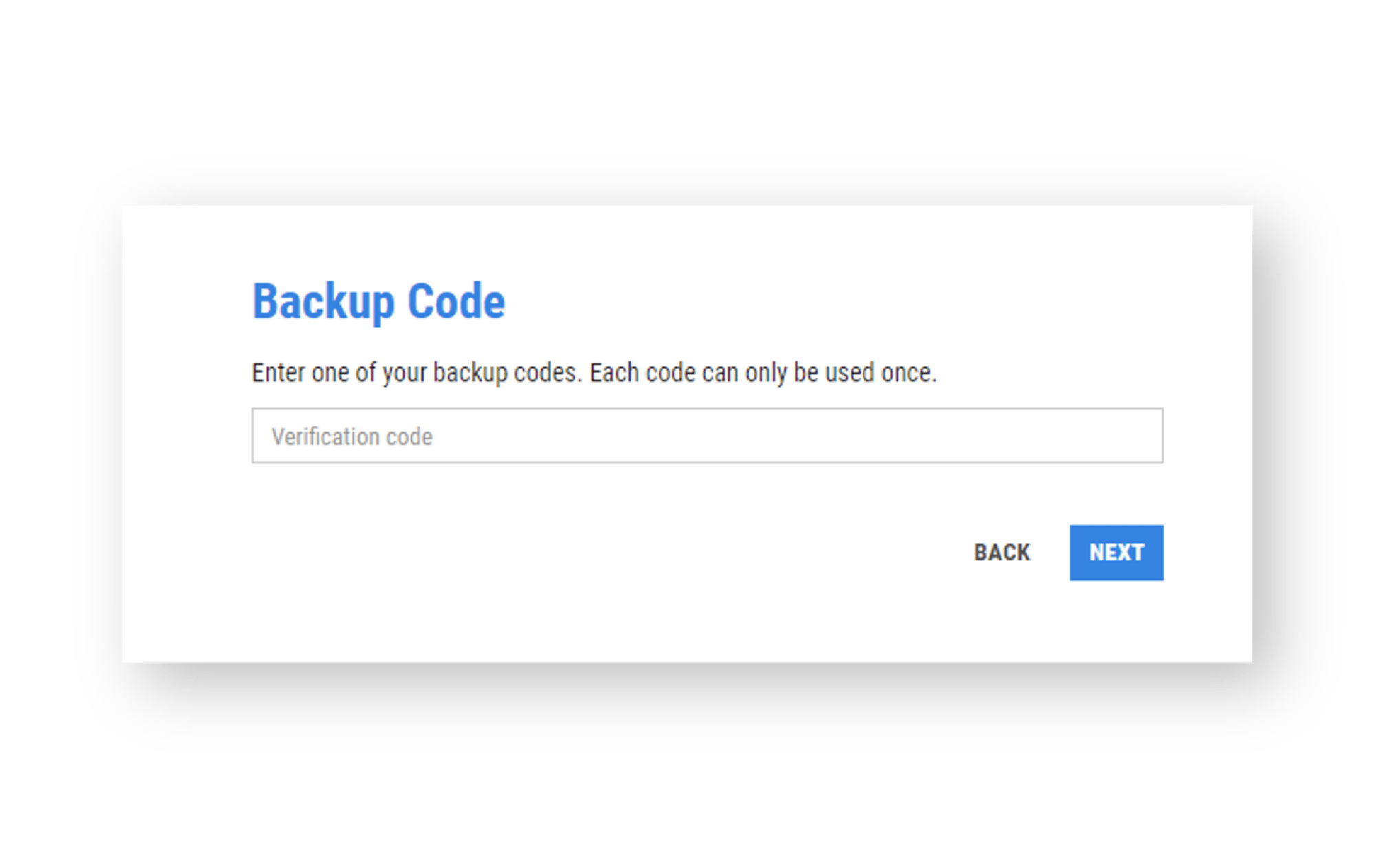Click the placeholder text Verification code
Viewport: 1375px width, 868px height.
pos(352,435)
